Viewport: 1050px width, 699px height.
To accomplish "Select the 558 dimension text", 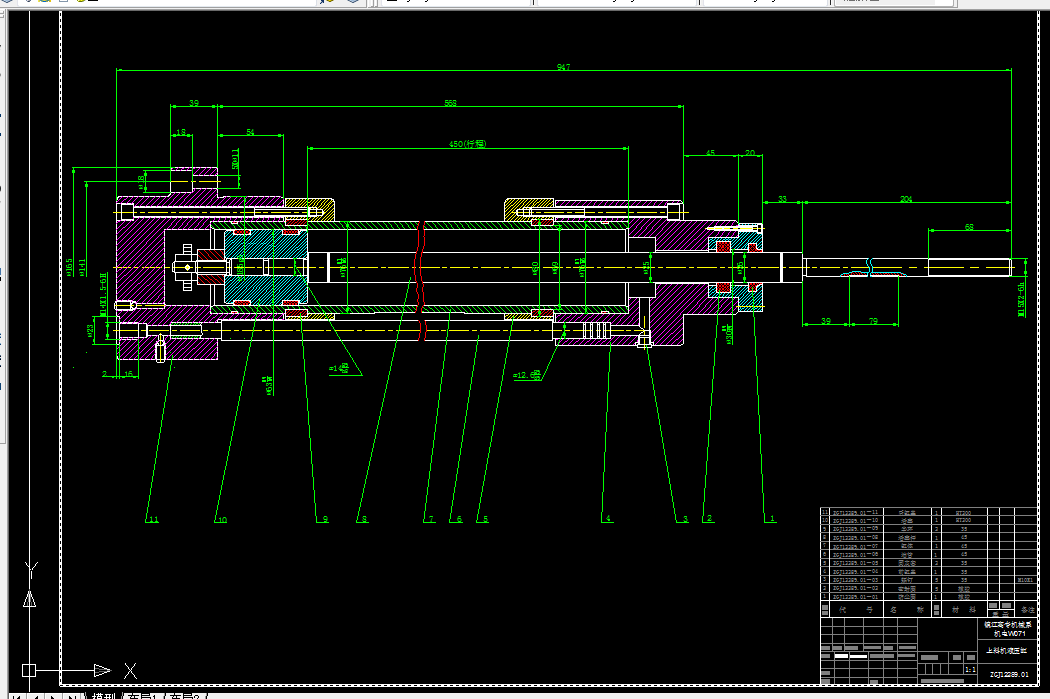I will pos(450,103).
